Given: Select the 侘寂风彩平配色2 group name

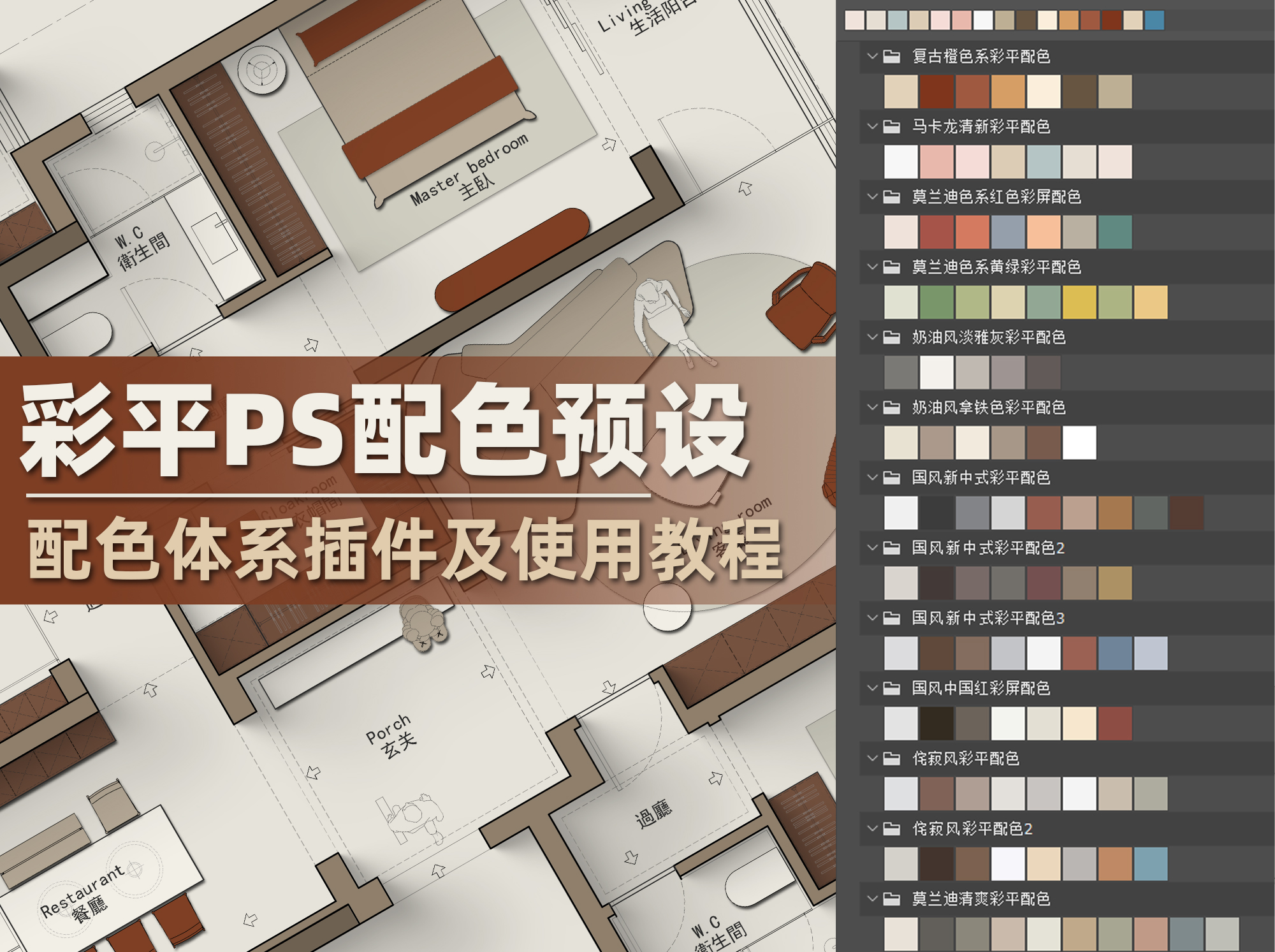Looking at the screenshot, I should click(972, 828).
